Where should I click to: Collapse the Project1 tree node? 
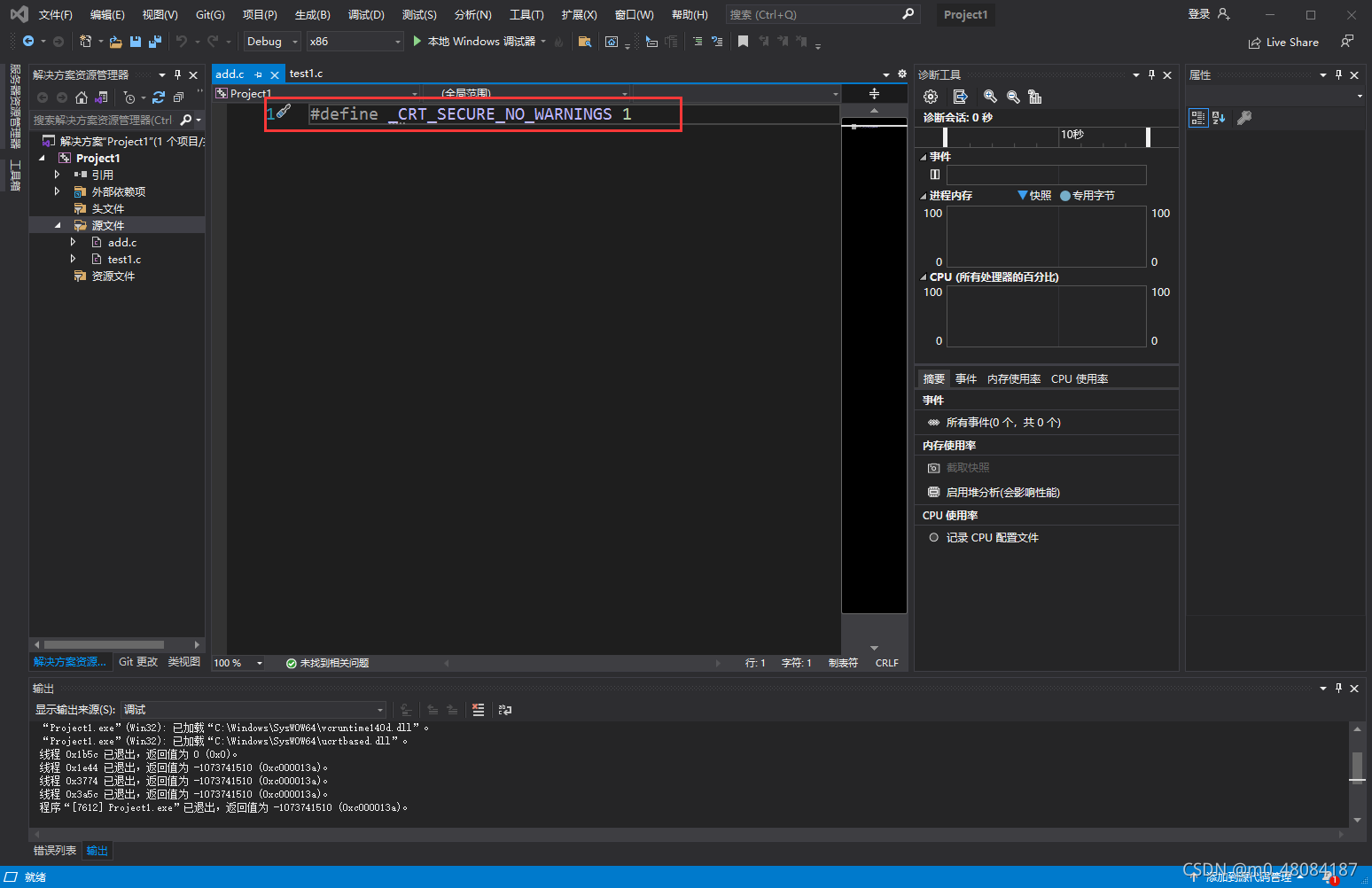[42, 158]
